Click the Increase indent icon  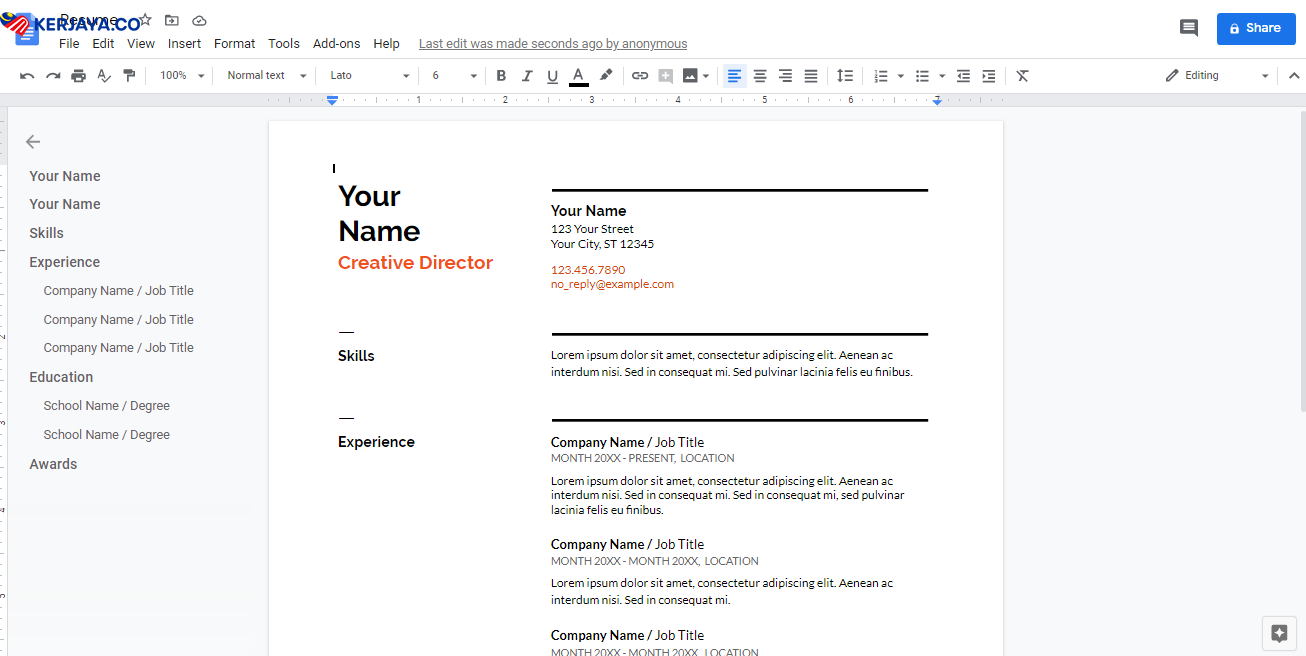coord(989,76)
